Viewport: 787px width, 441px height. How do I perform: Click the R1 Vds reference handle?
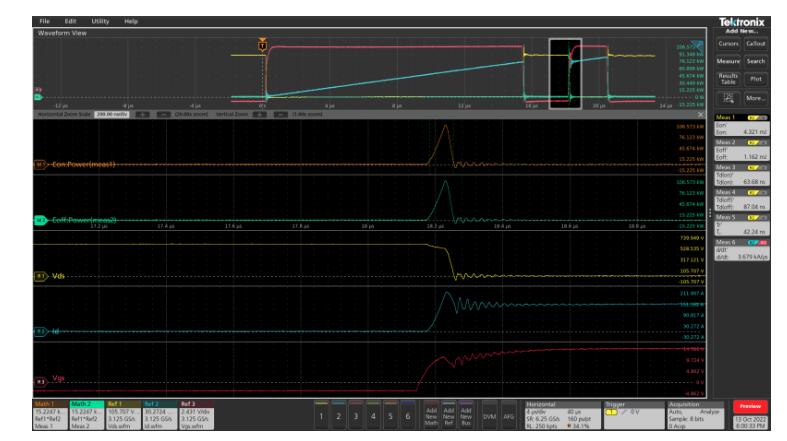pos(40,276)
